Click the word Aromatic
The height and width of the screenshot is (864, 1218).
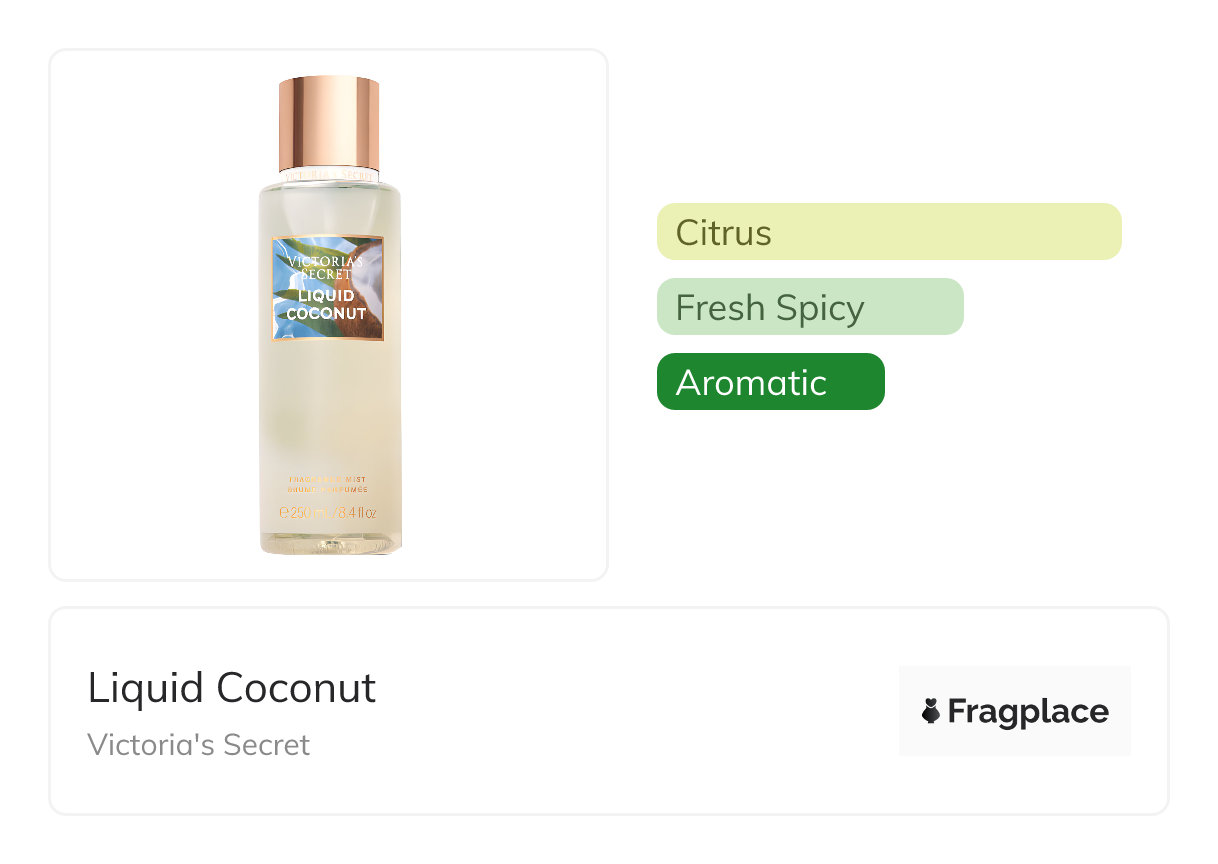pyautogui.click(x=751, y=382)
